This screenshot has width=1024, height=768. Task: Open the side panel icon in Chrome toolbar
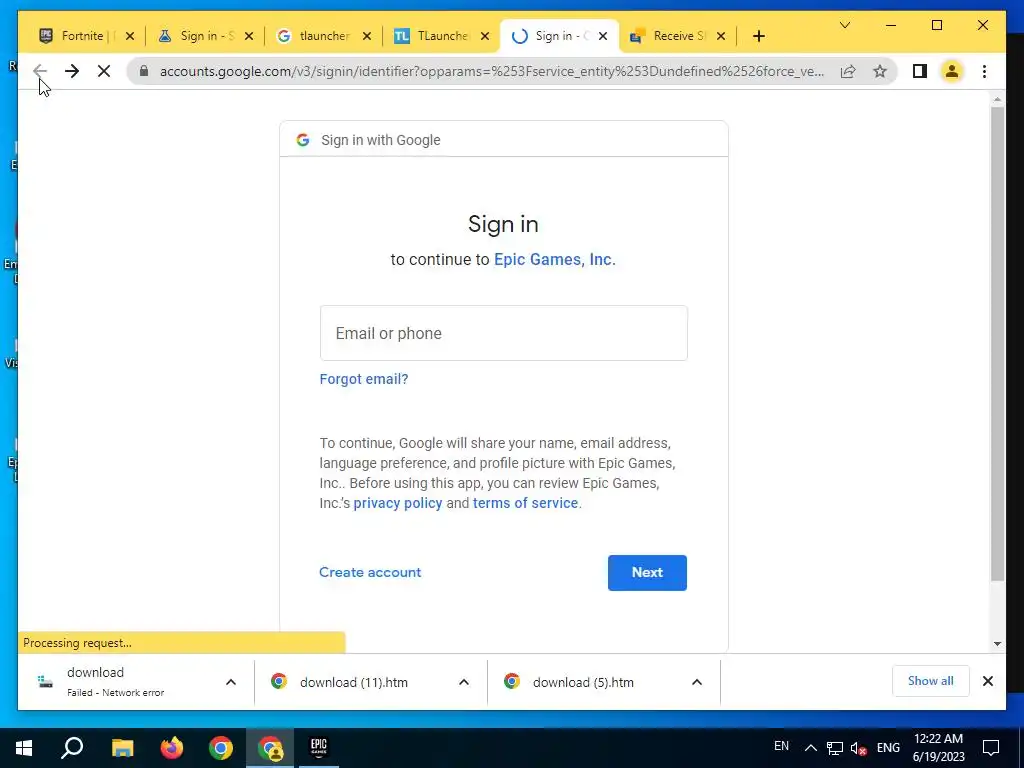click(920, 71)
